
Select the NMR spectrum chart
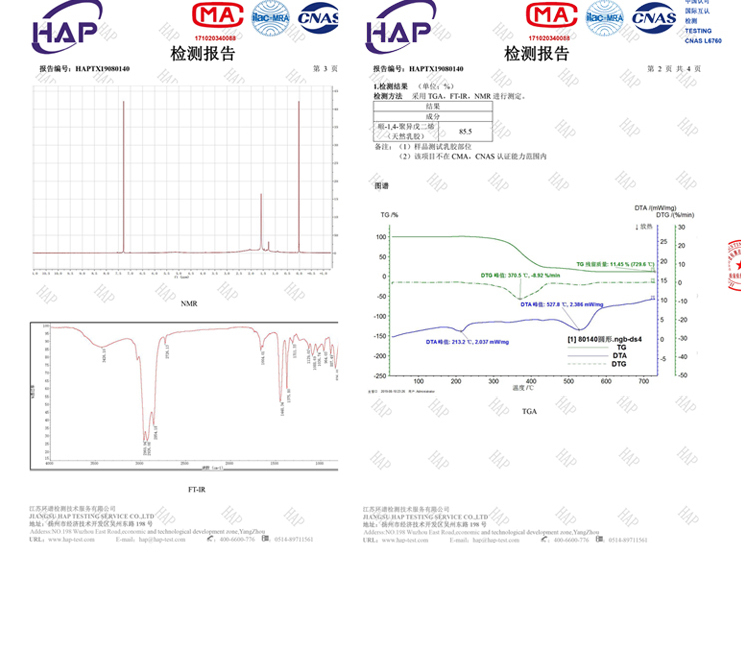click(x=183, y=180)
